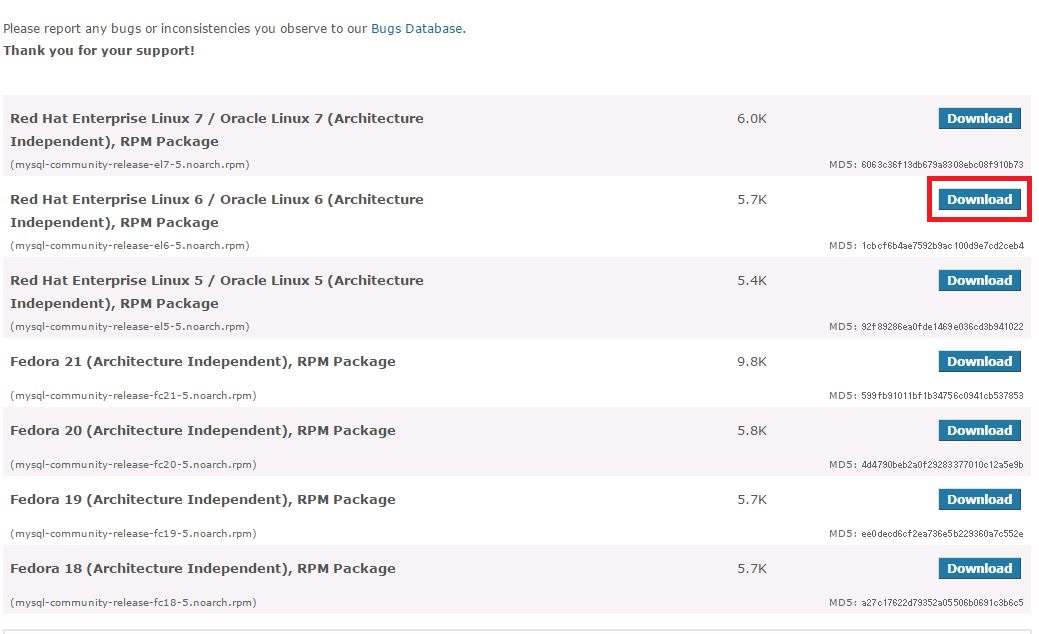Open the Bugs Database link
This screenshot has width=1039, height=634.
point(416,28)
